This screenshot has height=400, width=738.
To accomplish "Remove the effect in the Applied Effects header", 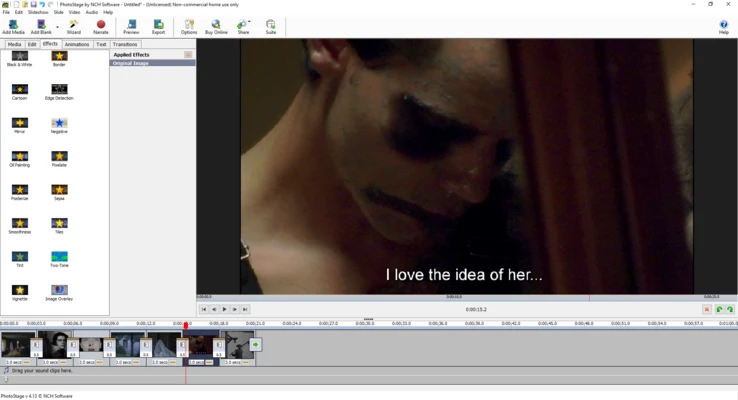I will tap(188, 55).
